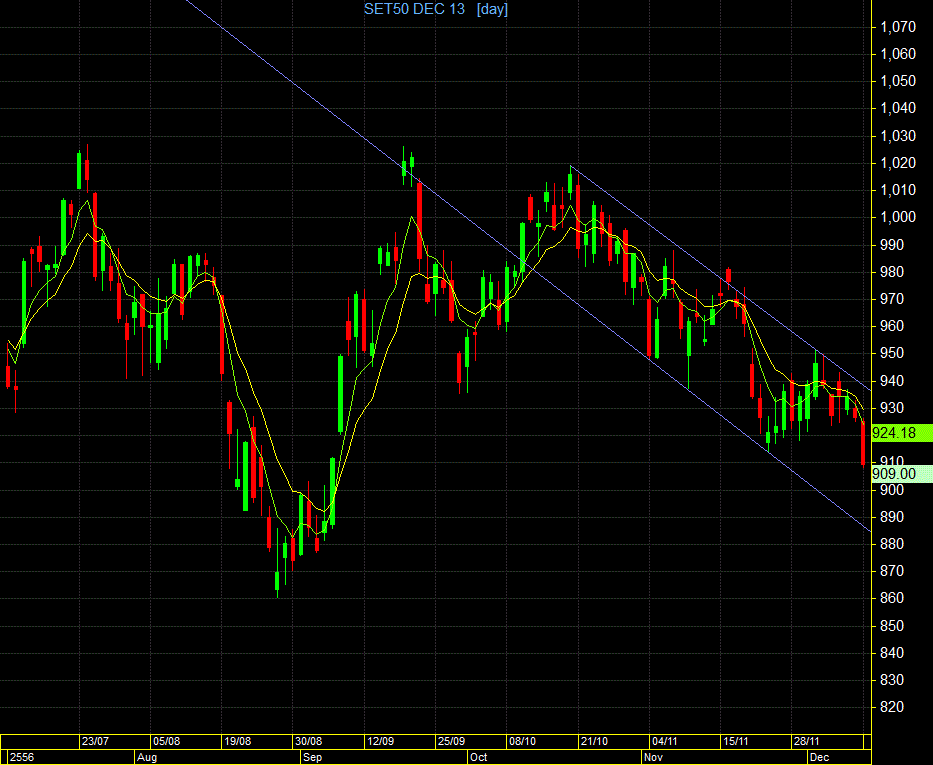Click the 830 price axis label
This screenshot has width=933, height=765.
point(892,680)
